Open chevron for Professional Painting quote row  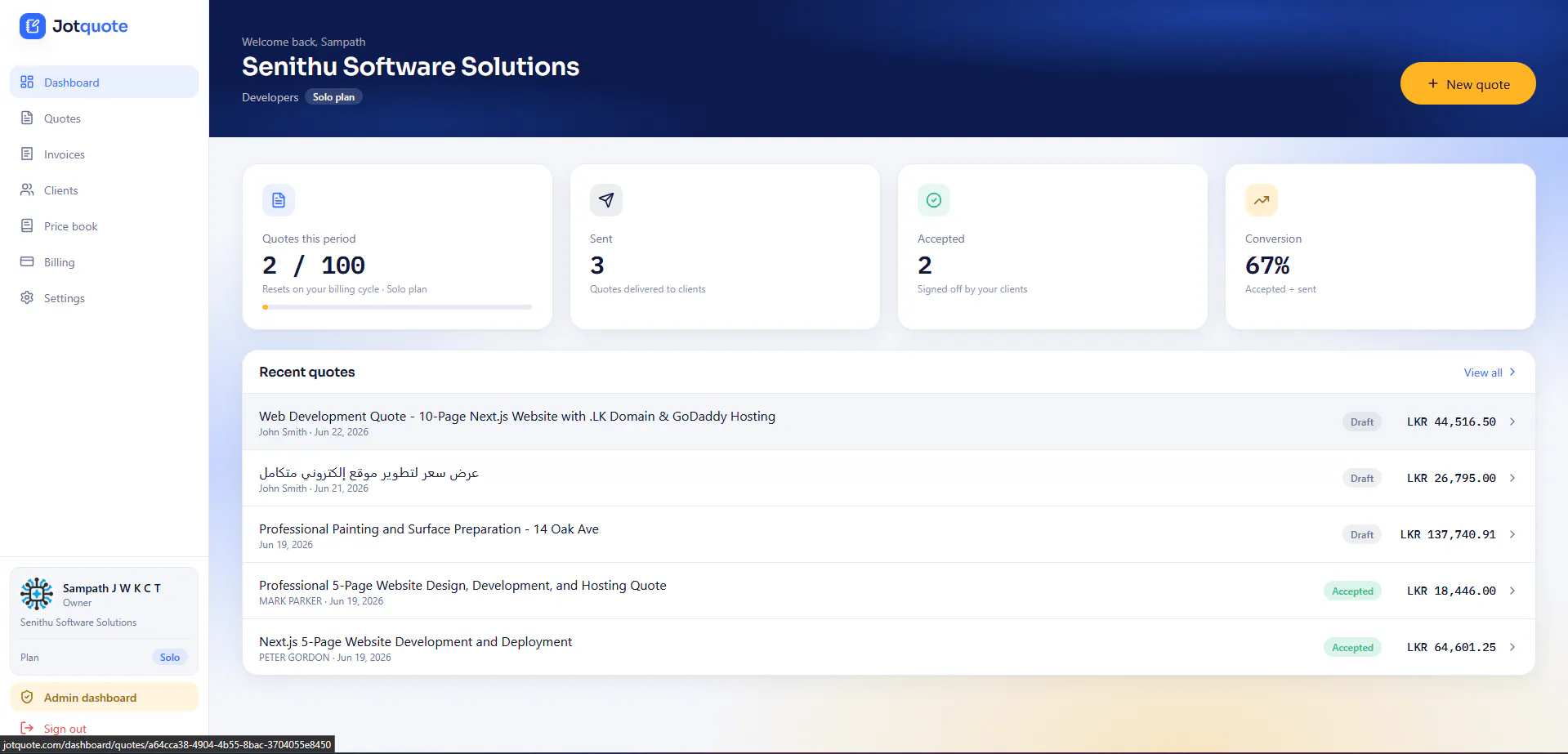[x=1512, y=534]
